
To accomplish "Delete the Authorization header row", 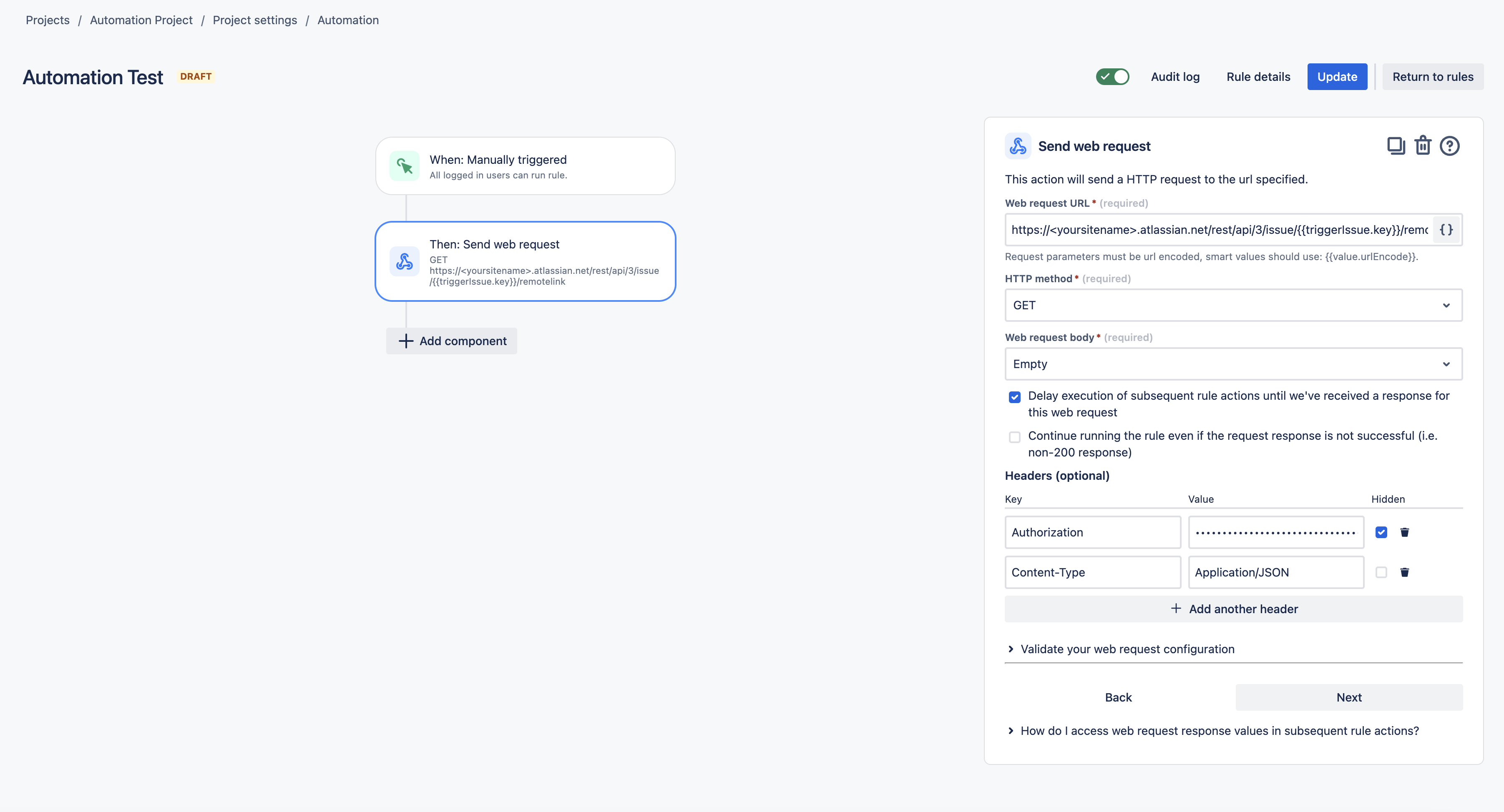I will [x=1405, y=532].
